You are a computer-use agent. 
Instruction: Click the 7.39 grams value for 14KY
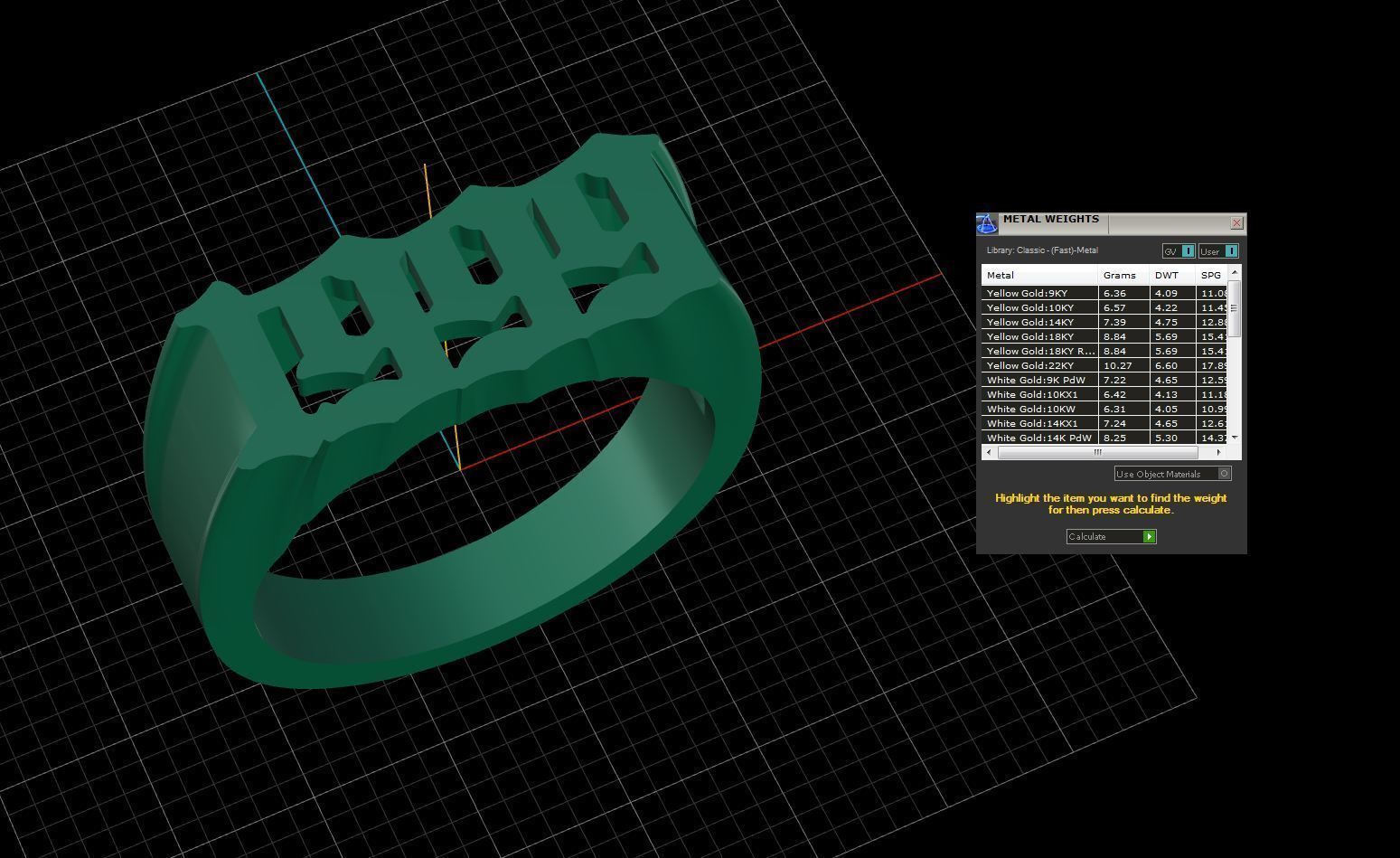click(x=1114, y=322)
